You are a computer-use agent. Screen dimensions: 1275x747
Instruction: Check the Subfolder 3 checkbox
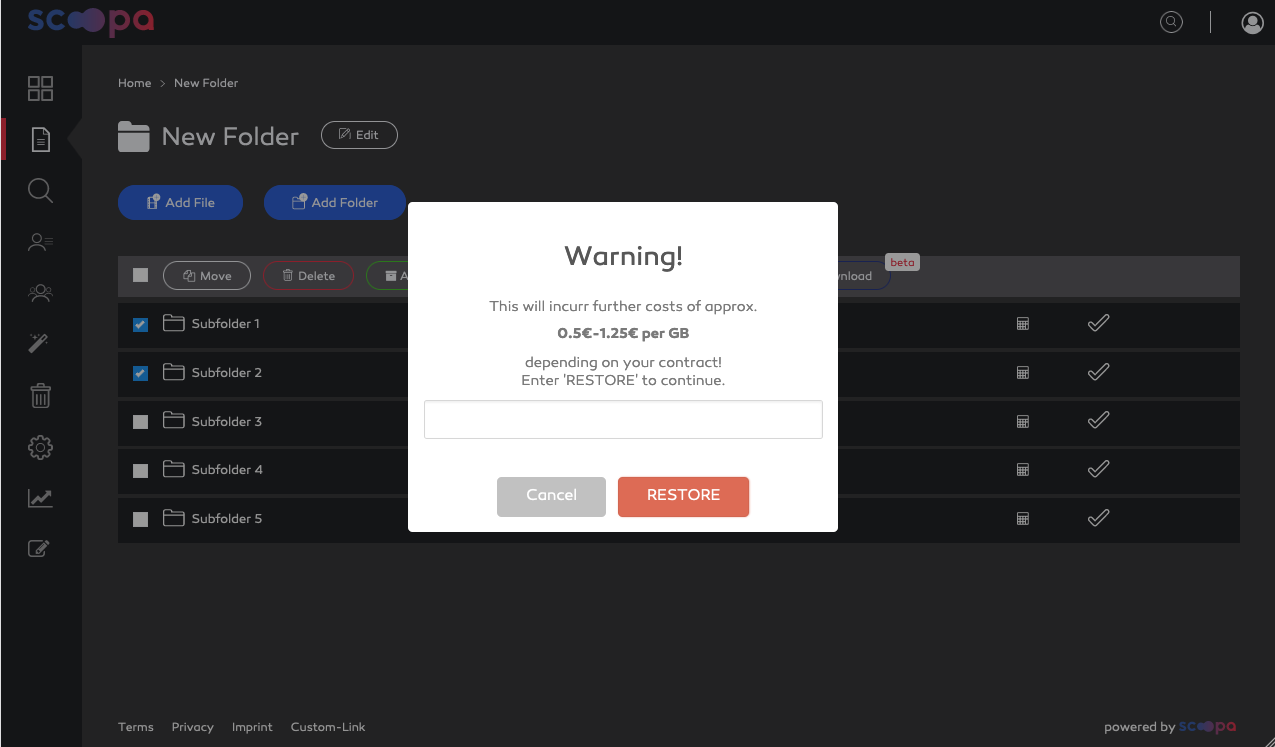pyautogui.click(x=140, y=422)
